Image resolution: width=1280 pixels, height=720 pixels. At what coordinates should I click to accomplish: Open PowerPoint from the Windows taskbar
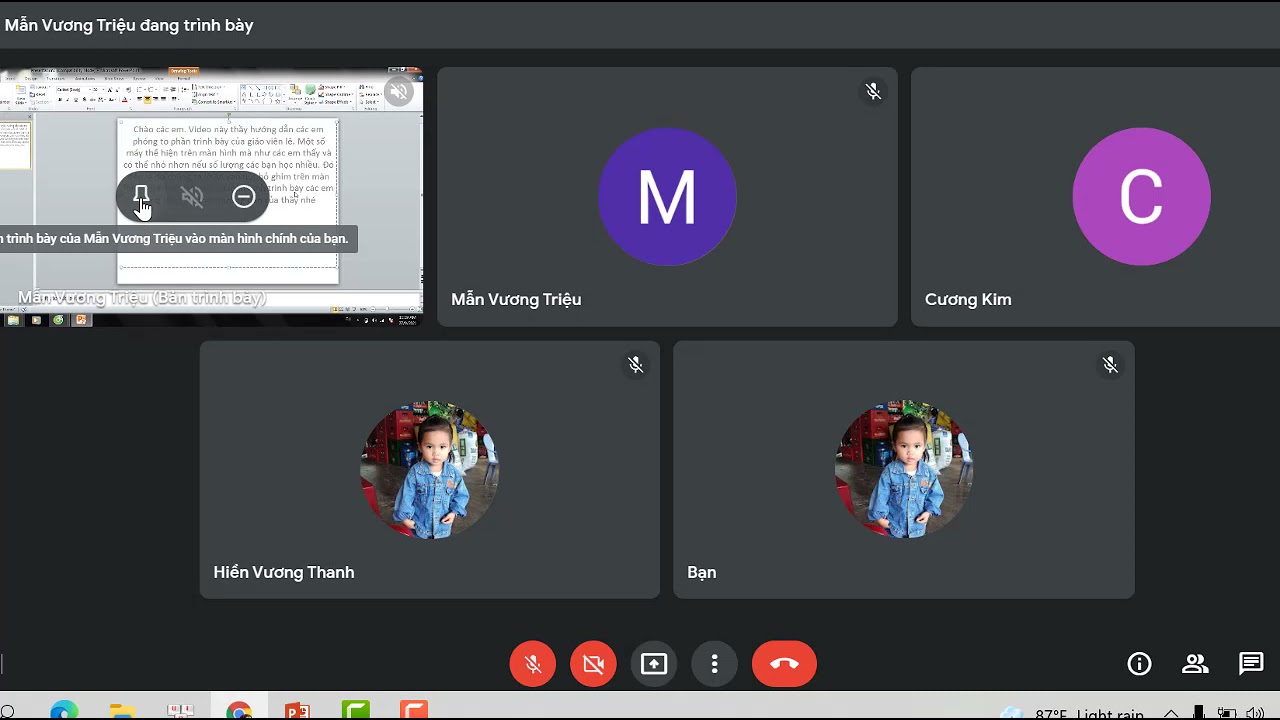point(297,711)
